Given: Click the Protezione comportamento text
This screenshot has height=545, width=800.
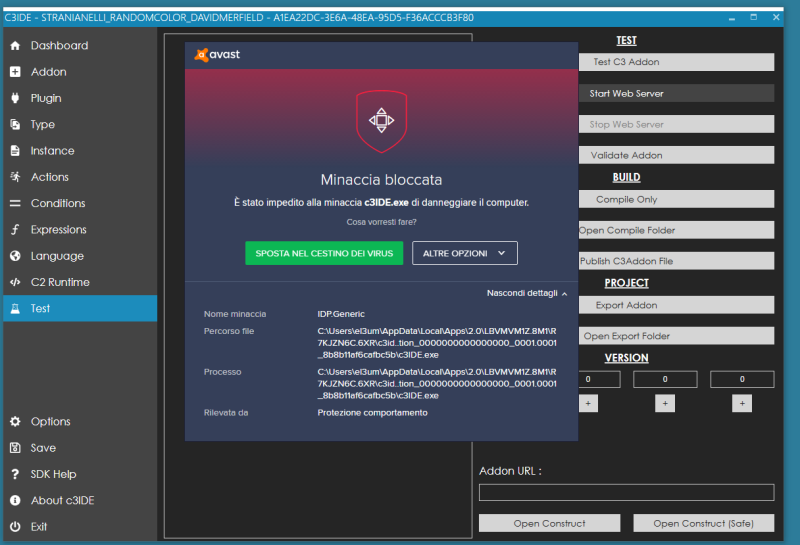Looking at the screenshot, I should [372, 412].
